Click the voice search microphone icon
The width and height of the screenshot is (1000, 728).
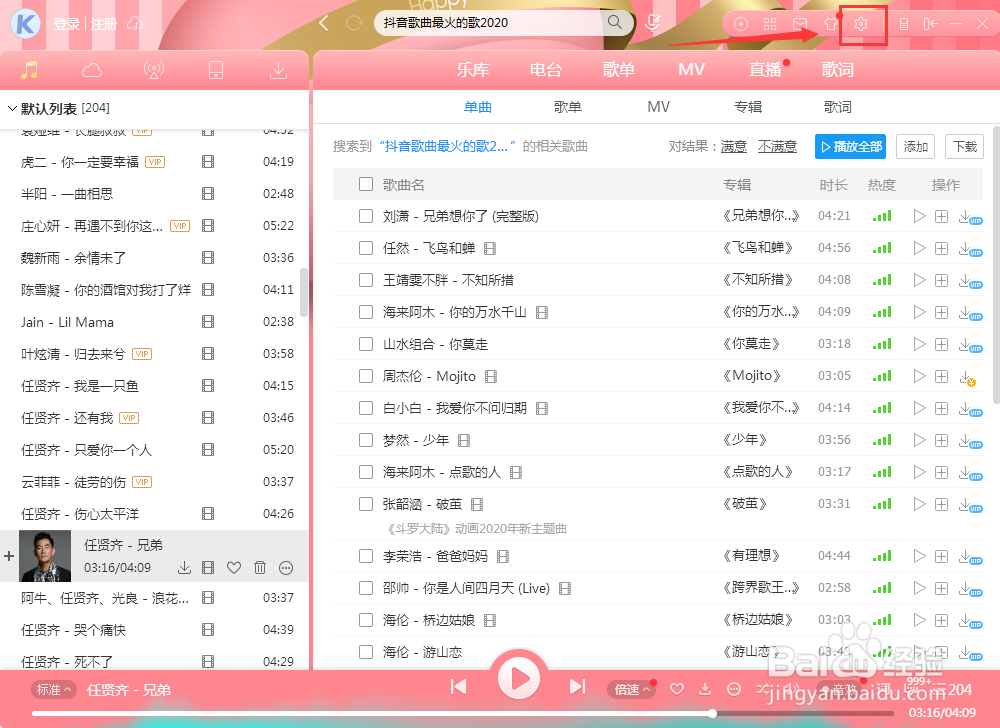point(652,23)
